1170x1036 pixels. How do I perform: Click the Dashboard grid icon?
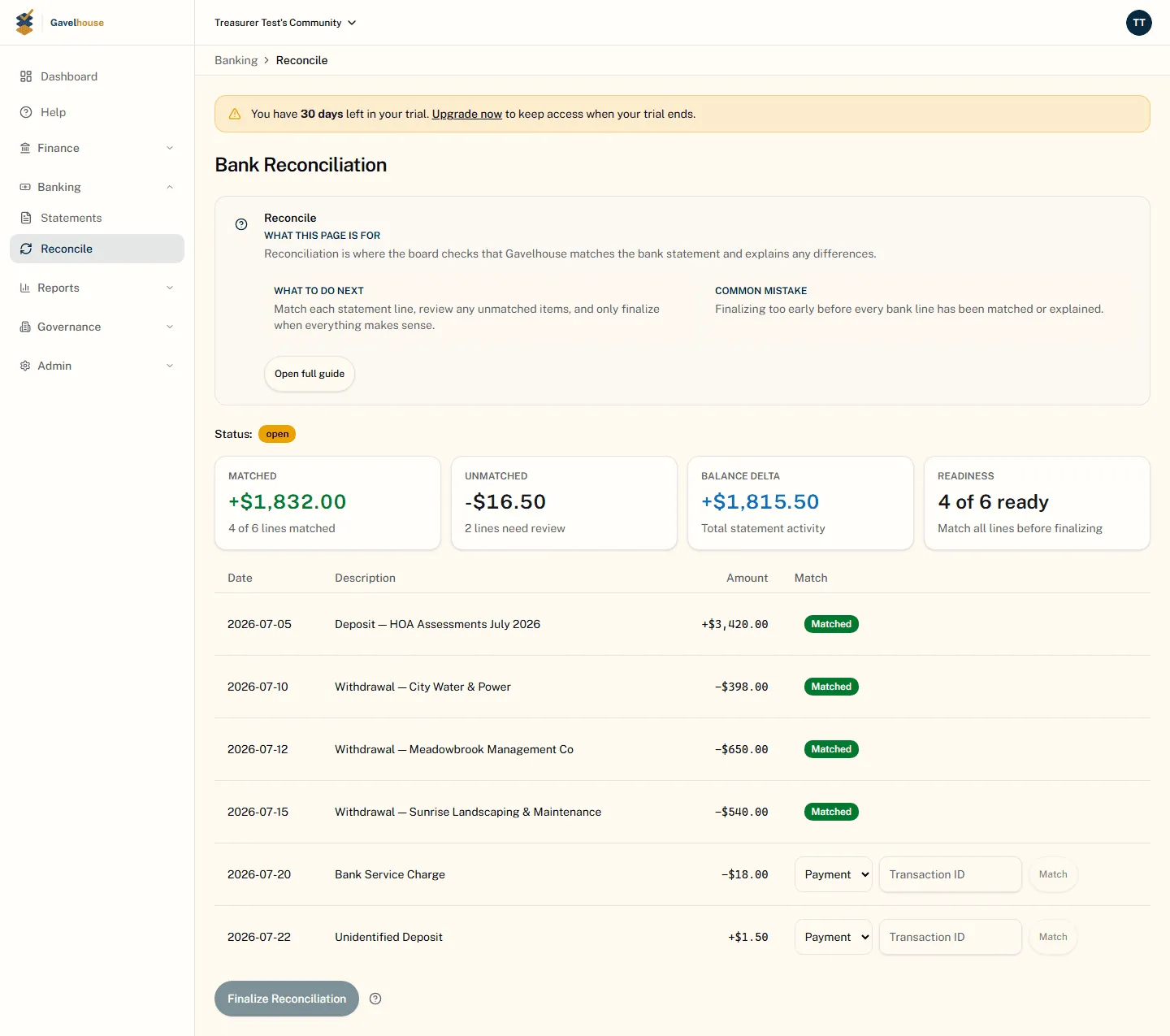click(26, 76)
